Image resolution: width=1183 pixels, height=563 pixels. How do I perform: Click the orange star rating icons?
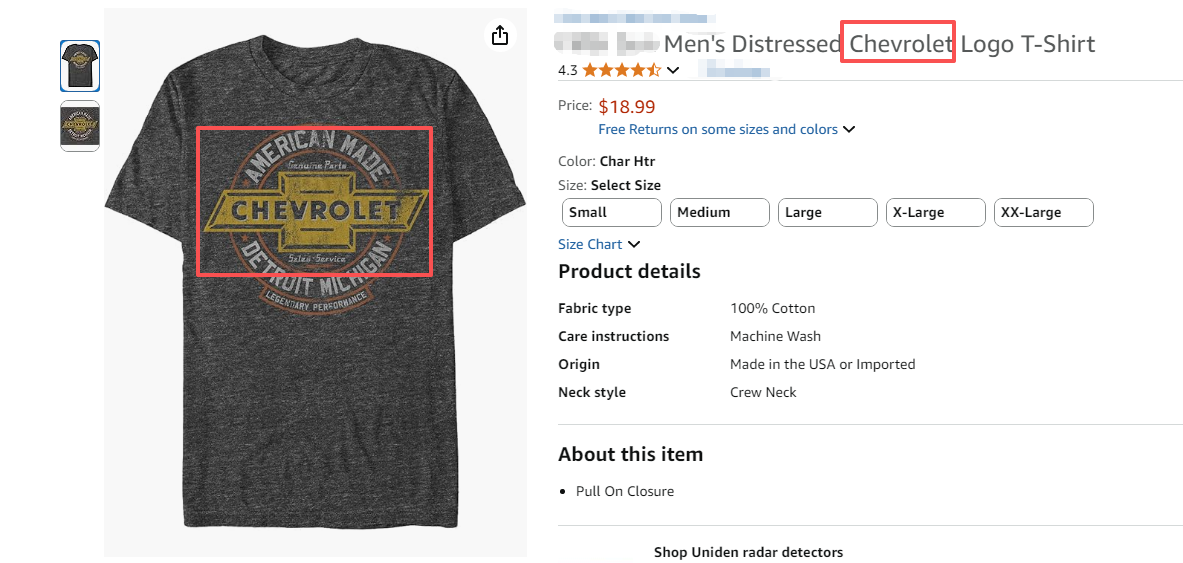621,70
